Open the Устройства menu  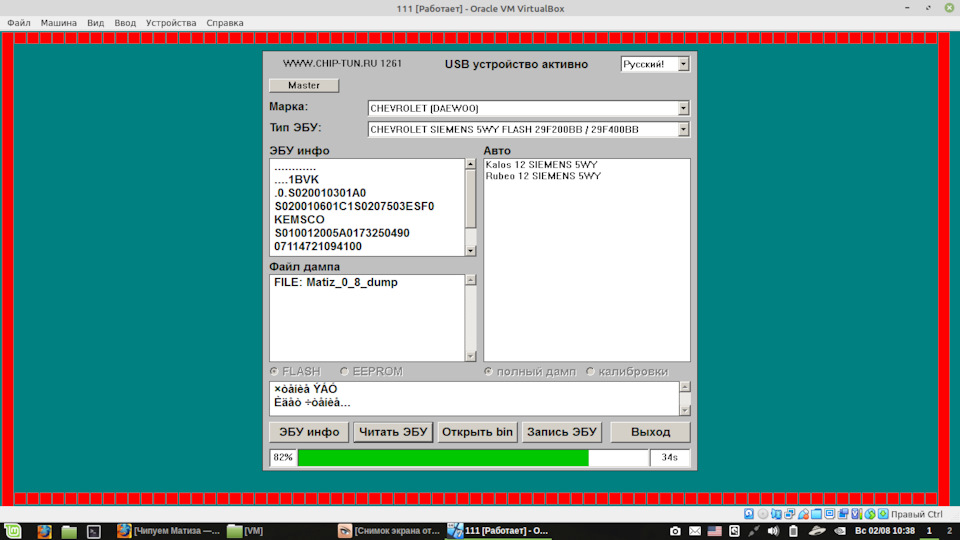click(x=171, y=23)
